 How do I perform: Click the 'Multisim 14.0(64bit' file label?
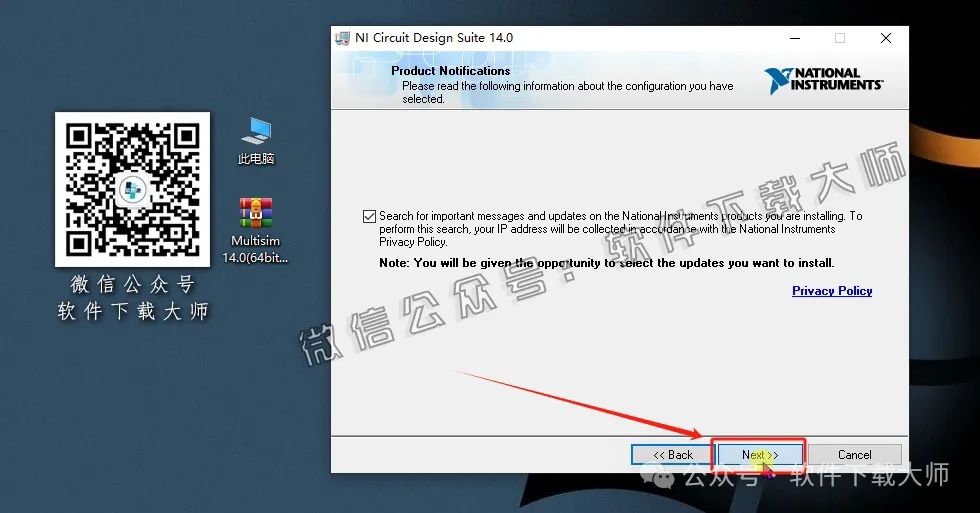(255, 249)
